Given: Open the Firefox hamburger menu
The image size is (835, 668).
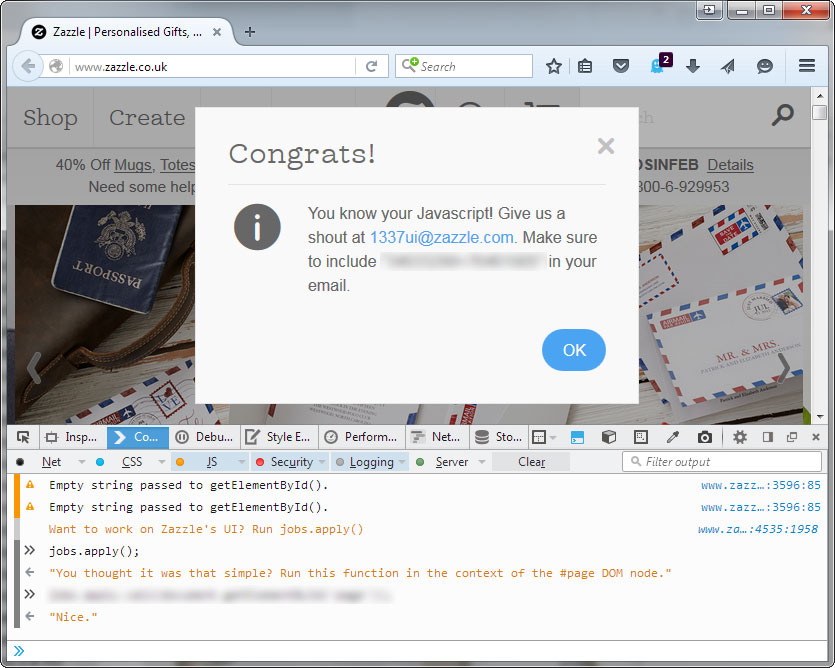Looking at the screenshot, I should point(807,66).
